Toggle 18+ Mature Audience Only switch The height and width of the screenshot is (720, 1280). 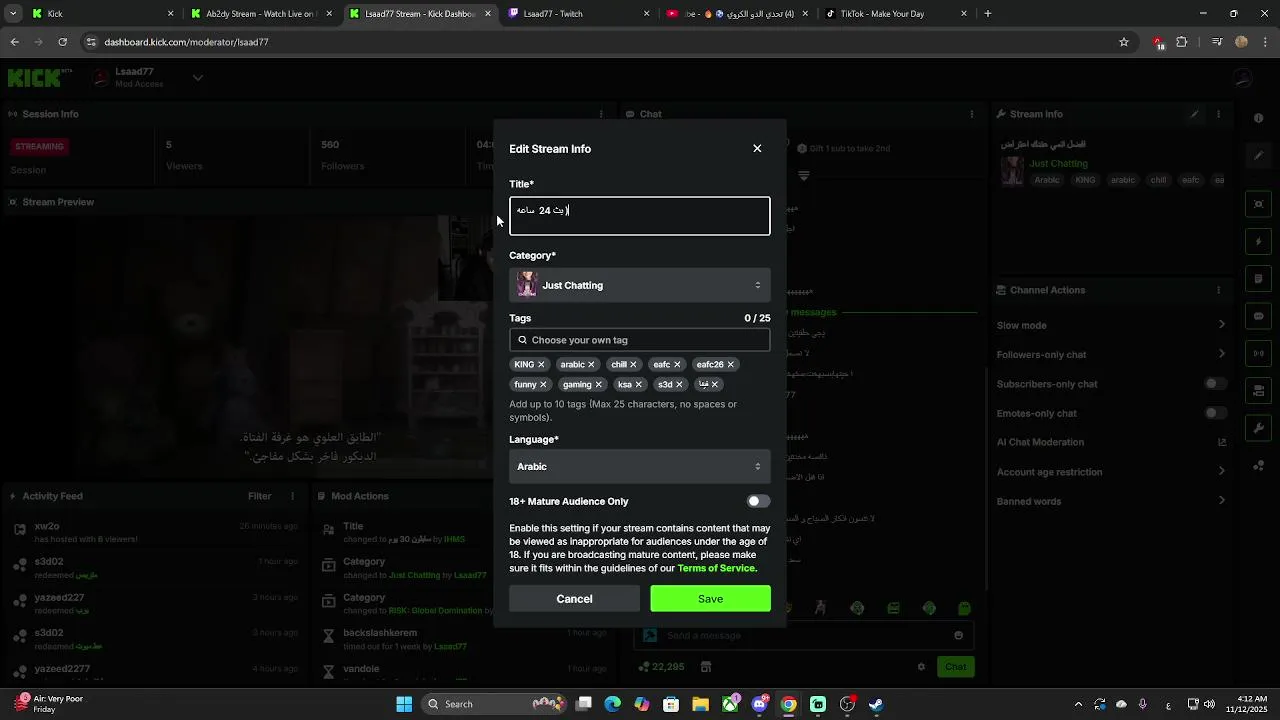pos(759,501)
